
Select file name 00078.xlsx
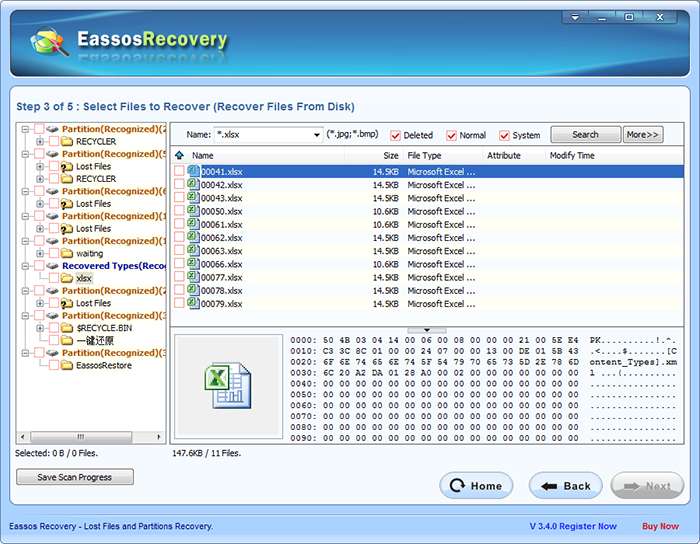221,291
